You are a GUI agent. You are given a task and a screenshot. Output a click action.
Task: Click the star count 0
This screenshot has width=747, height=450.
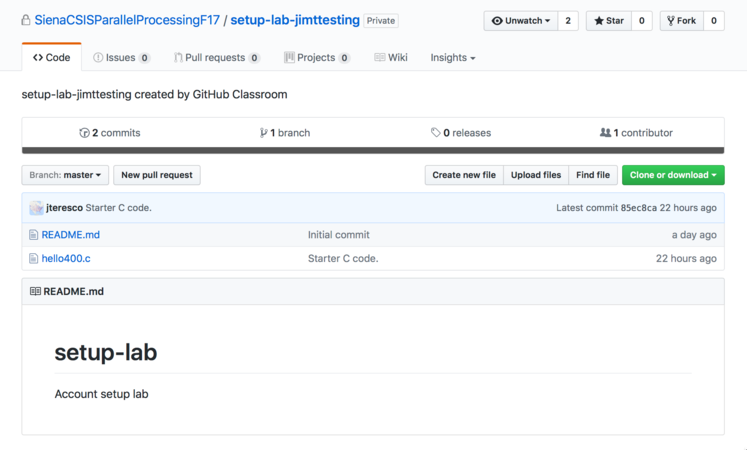[642, 21]
